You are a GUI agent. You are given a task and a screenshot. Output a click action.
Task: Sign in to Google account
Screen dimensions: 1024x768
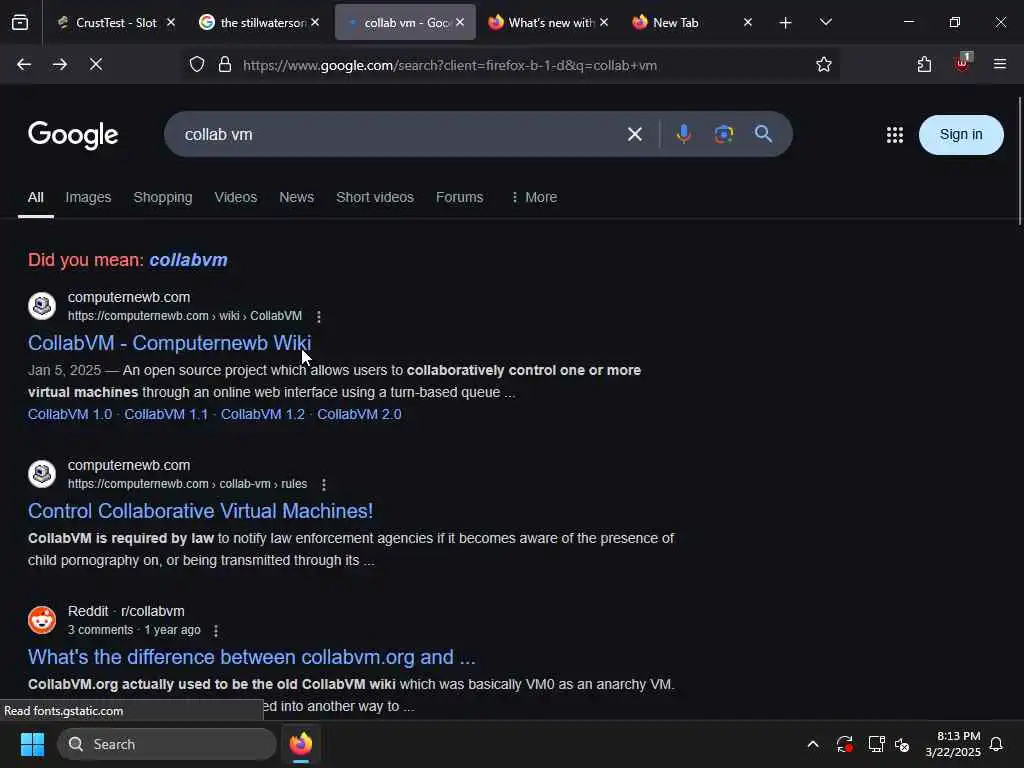961,135
